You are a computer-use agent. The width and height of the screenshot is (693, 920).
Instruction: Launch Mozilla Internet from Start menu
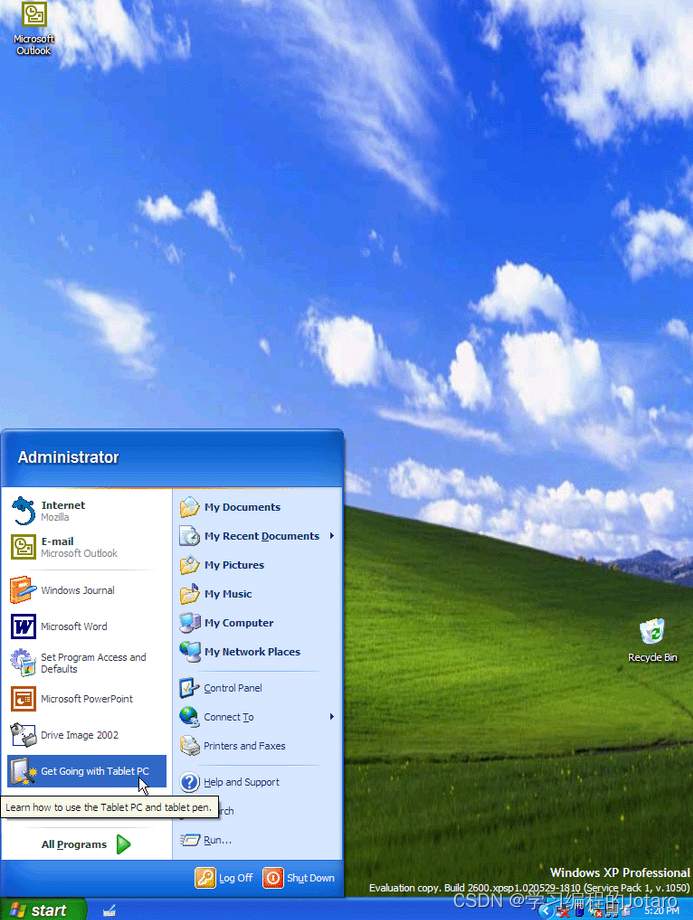pos(86,510)
